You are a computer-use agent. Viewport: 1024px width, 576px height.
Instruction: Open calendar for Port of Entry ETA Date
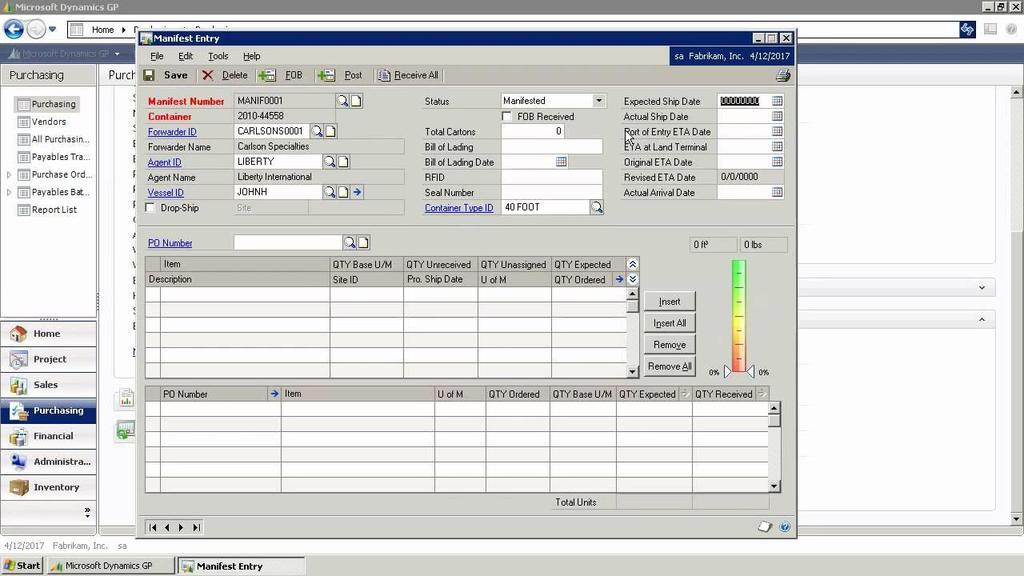(776, 131)
